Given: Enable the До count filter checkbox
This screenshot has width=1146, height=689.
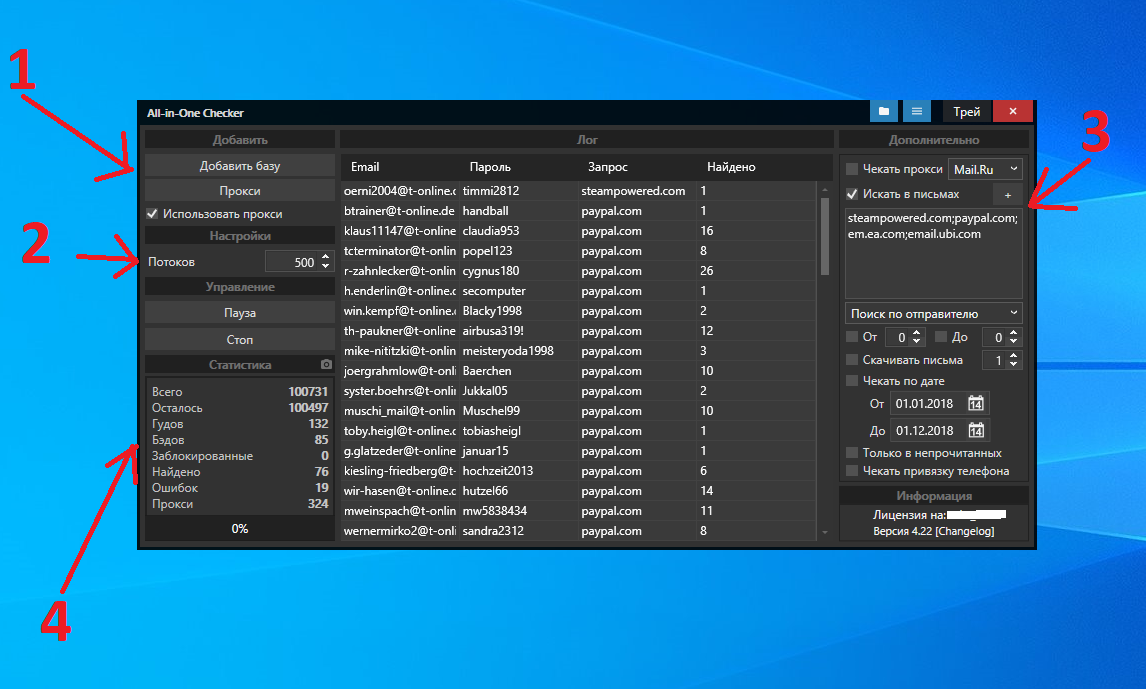Looking at the screenshot, I should tap(941, 337).
